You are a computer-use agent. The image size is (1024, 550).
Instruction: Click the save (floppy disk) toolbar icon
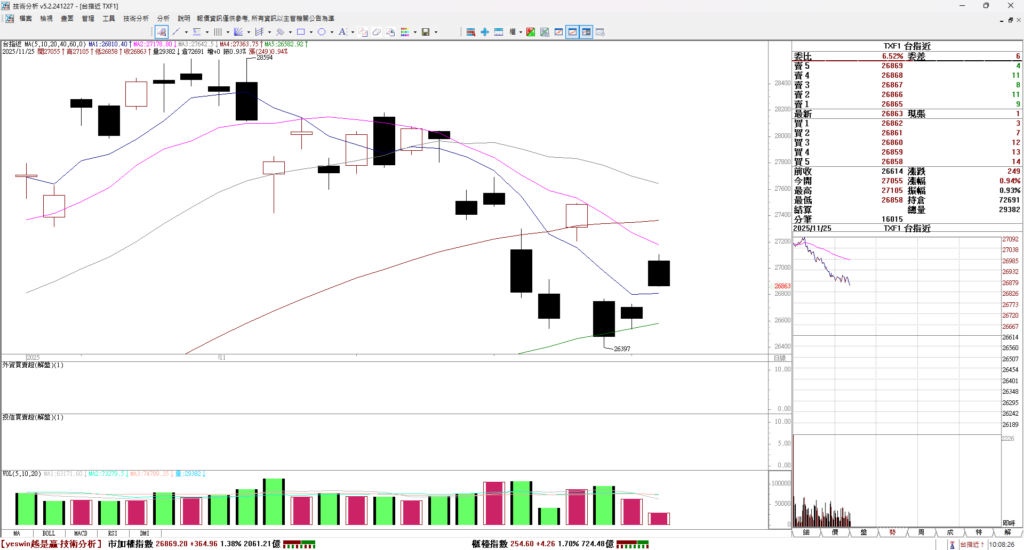(425, 32)
